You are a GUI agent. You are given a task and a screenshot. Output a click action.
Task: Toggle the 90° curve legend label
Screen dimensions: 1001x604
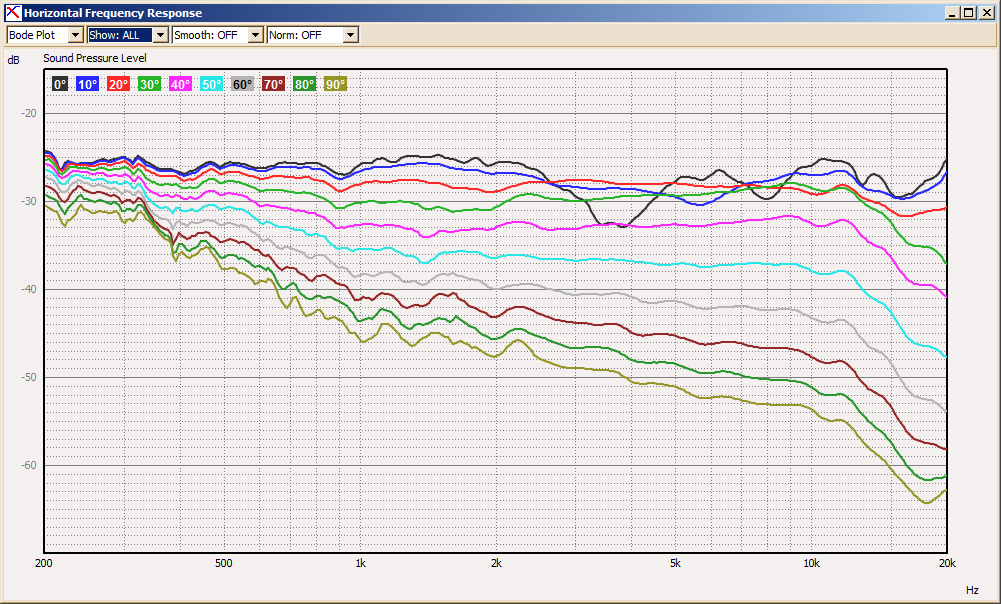click(336, 84)
